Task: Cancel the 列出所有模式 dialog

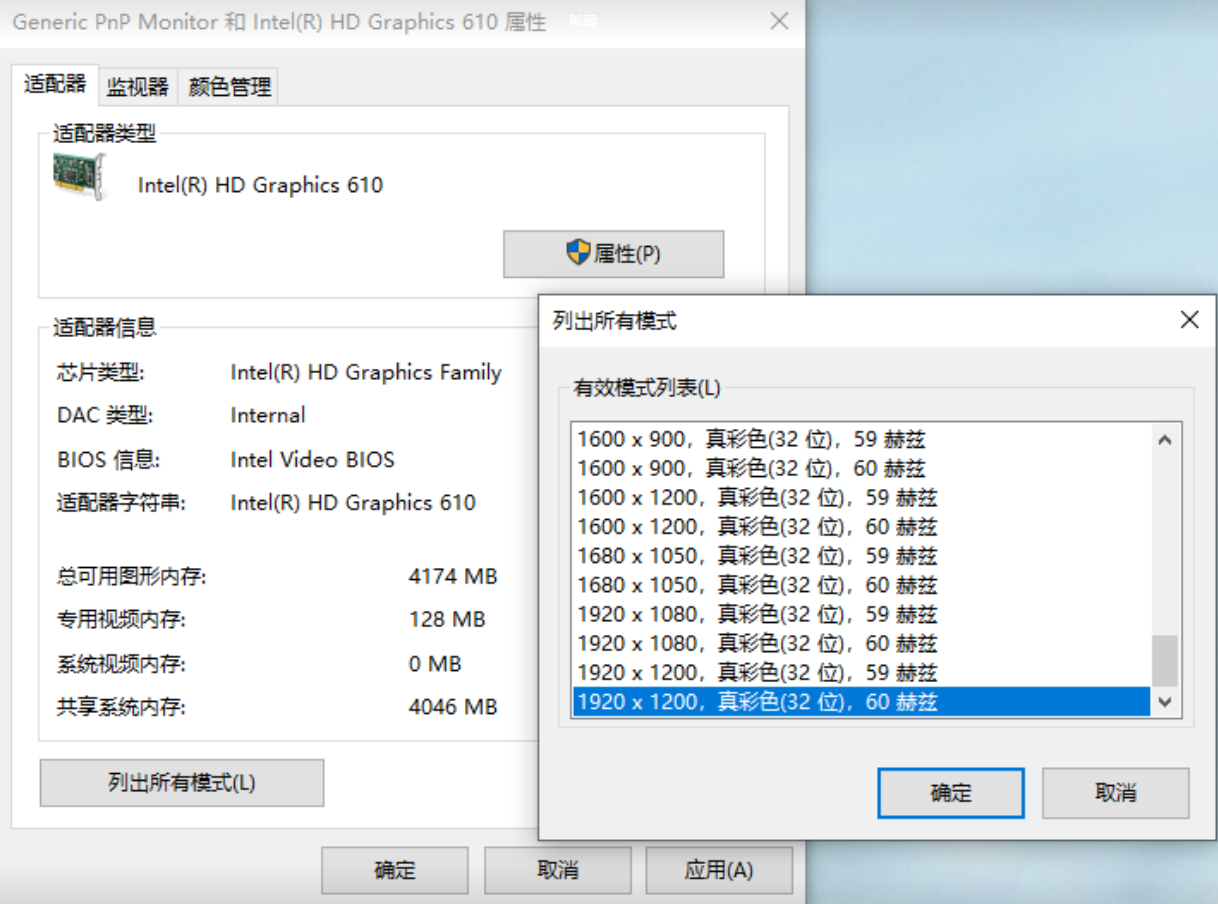Action: point(1115,793)
